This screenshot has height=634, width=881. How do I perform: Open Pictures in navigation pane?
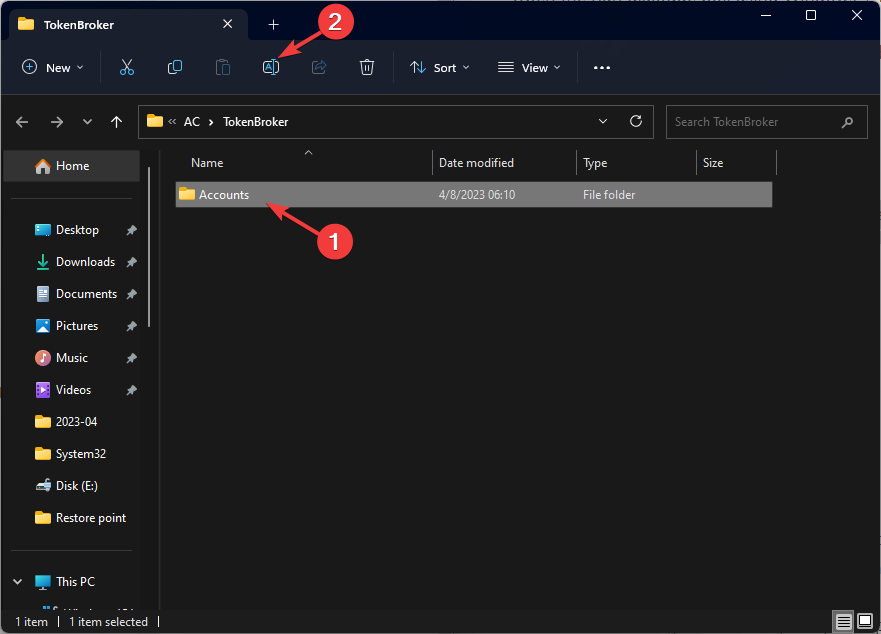[x=77, y=326]
